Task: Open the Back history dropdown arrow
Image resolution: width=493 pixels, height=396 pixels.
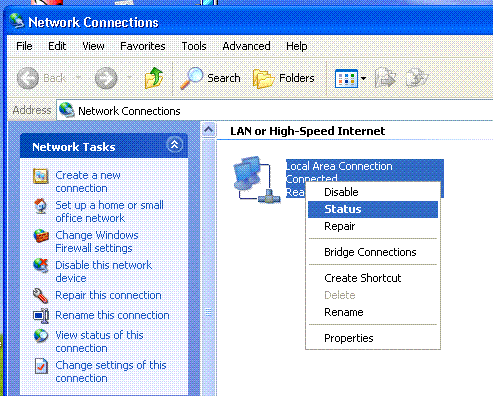Action: coord(79,78)
